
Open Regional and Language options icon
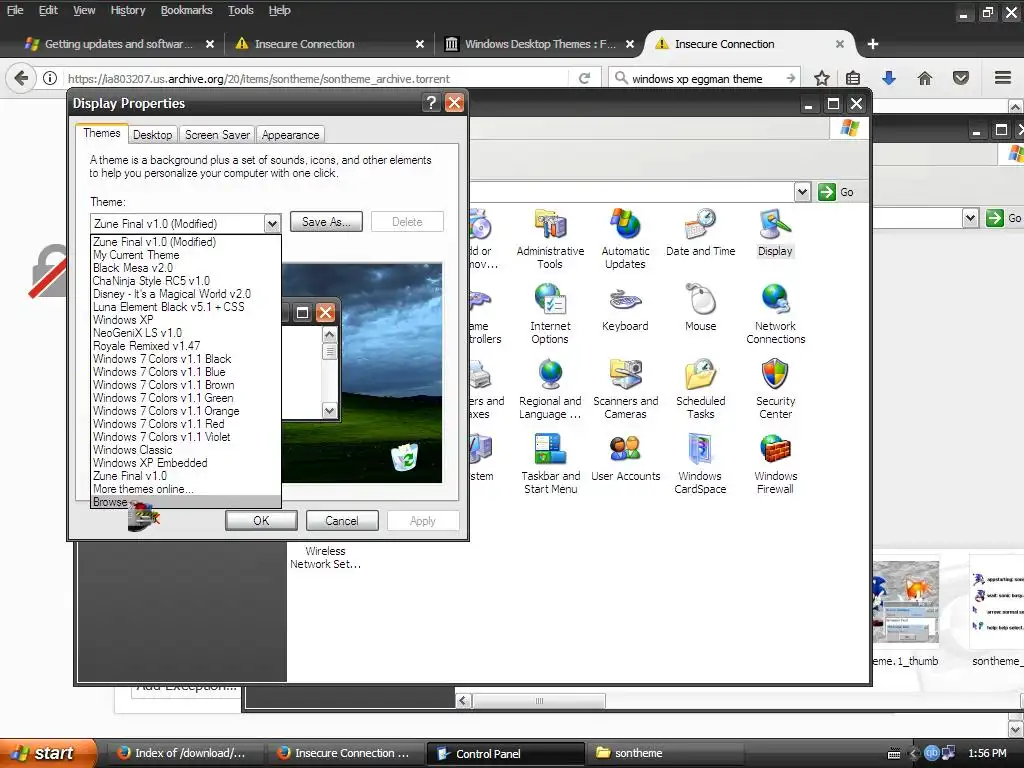550,389
